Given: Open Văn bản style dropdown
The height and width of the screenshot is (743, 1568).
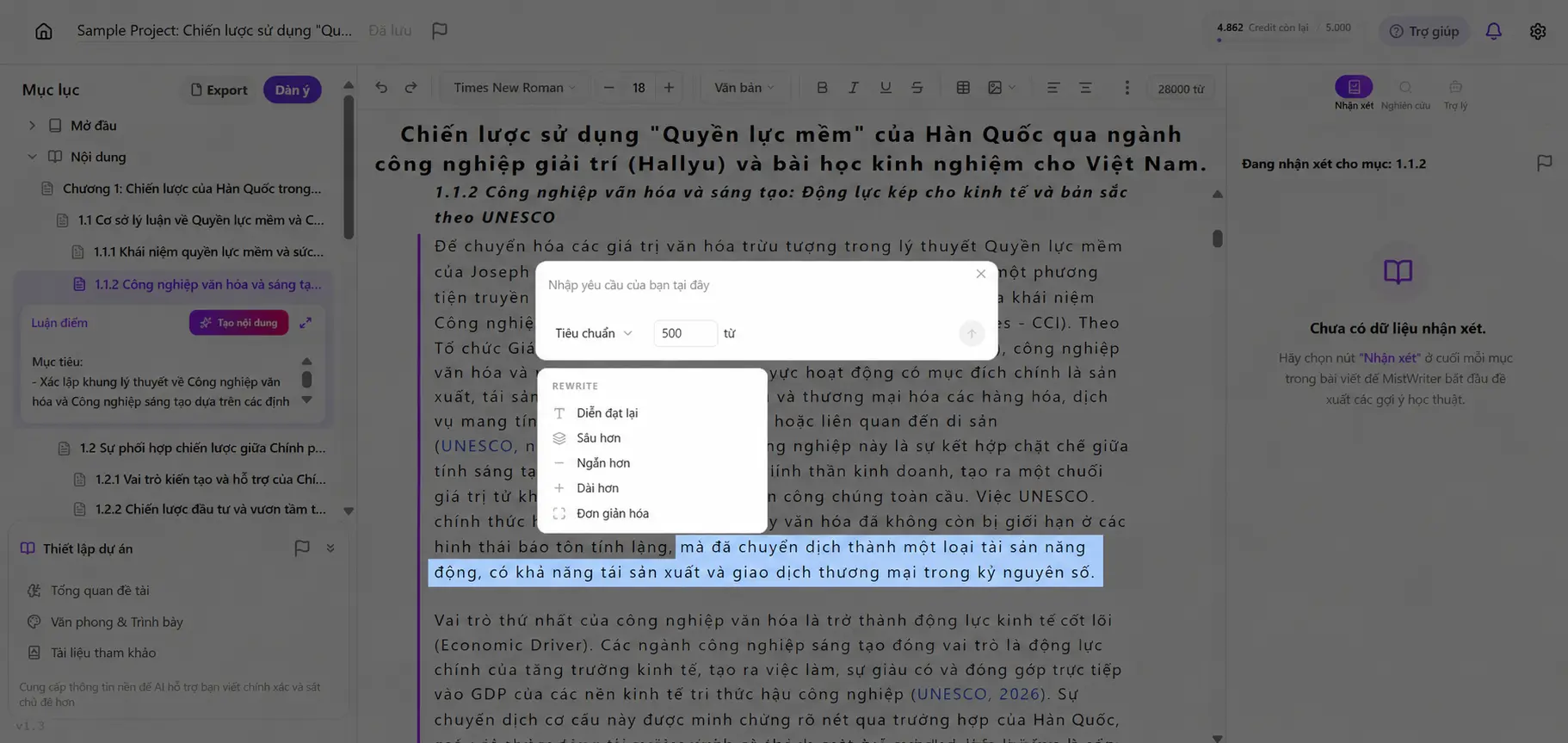Looking at the screenshot, I should (744, 88).
